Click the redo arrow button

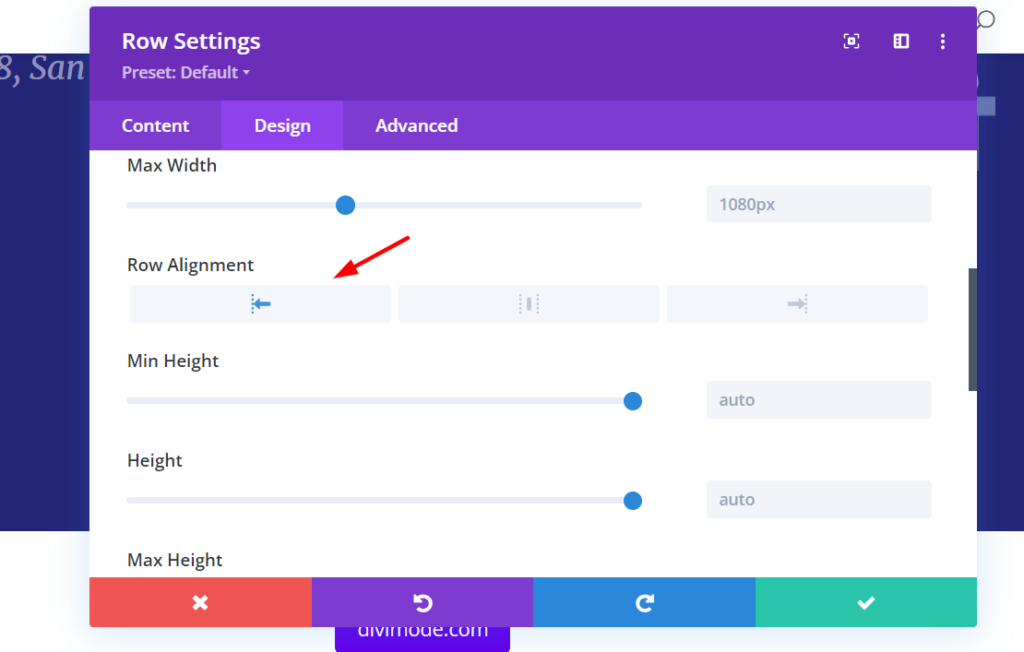[x=644, y=602]
